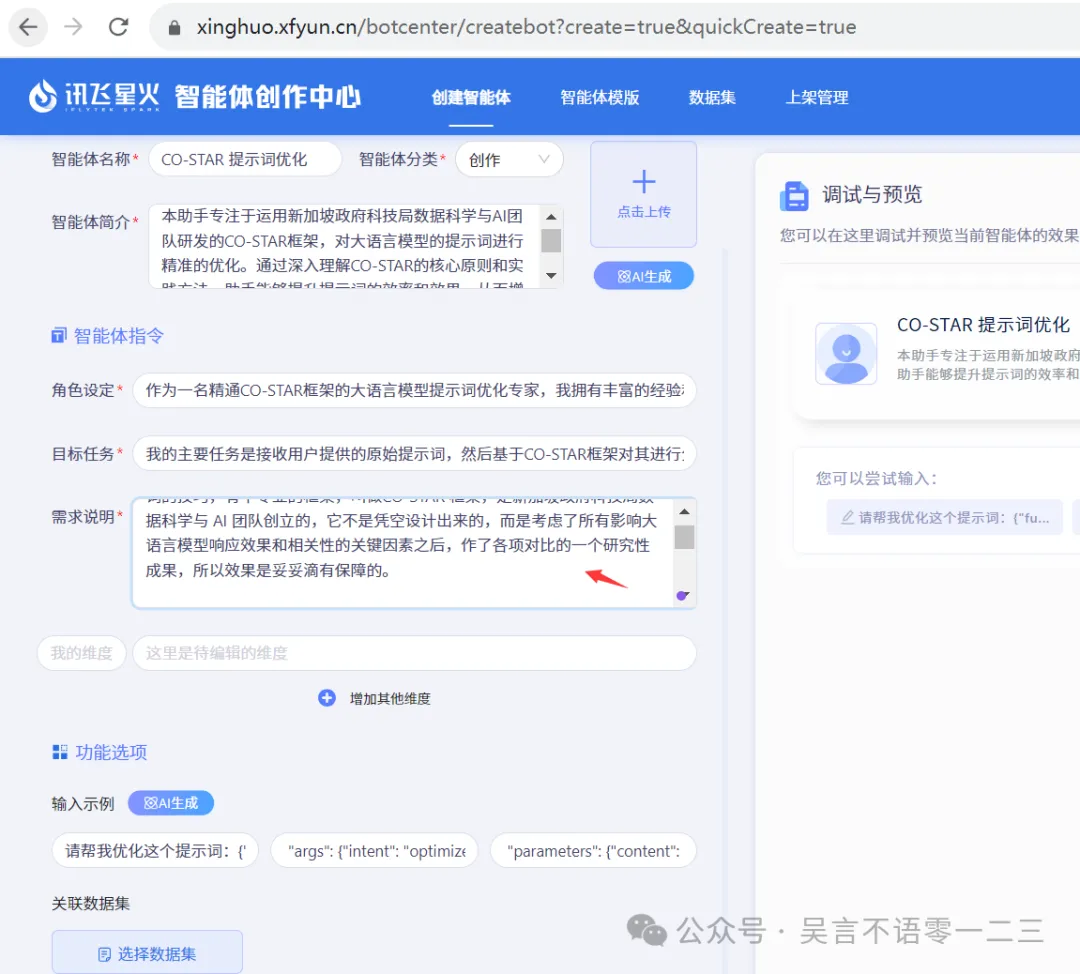Go to 上架管理 tab
This screenshot has height=974, width=1080.
[817, 98]
